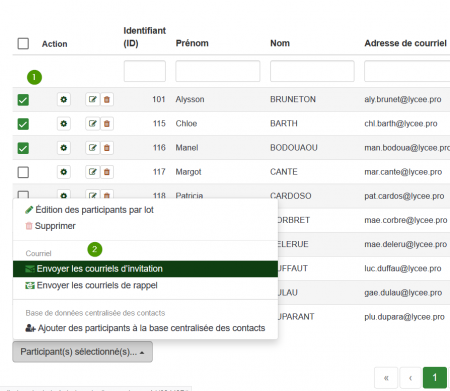Collapse the Participant(s) sélectionné(s) dropdown
Image resolution: width=450 pixels, height=391 pixels.
tap(82, 352)
